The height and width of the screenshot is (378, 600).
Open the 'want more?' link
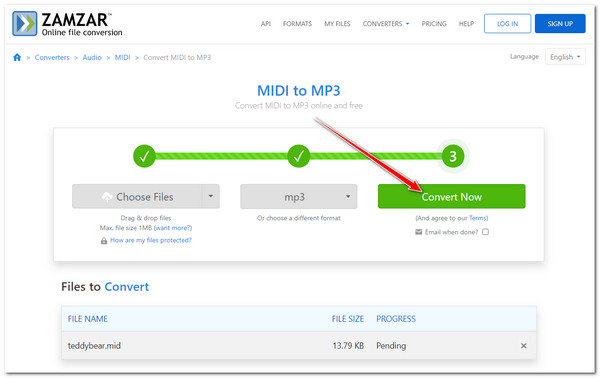pos(173,228)
